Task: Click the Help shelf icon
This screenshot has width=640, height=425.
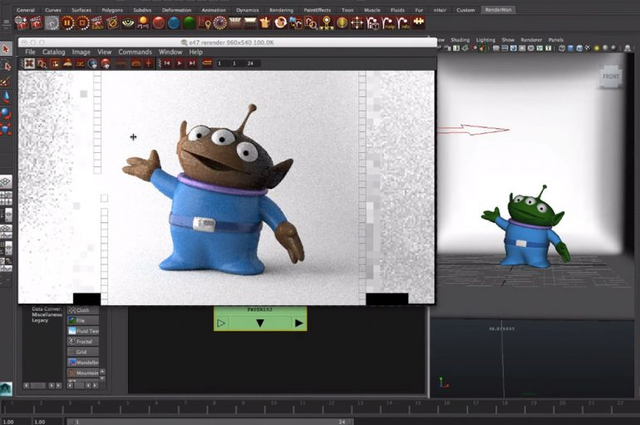Action: [x=388, y=23]
